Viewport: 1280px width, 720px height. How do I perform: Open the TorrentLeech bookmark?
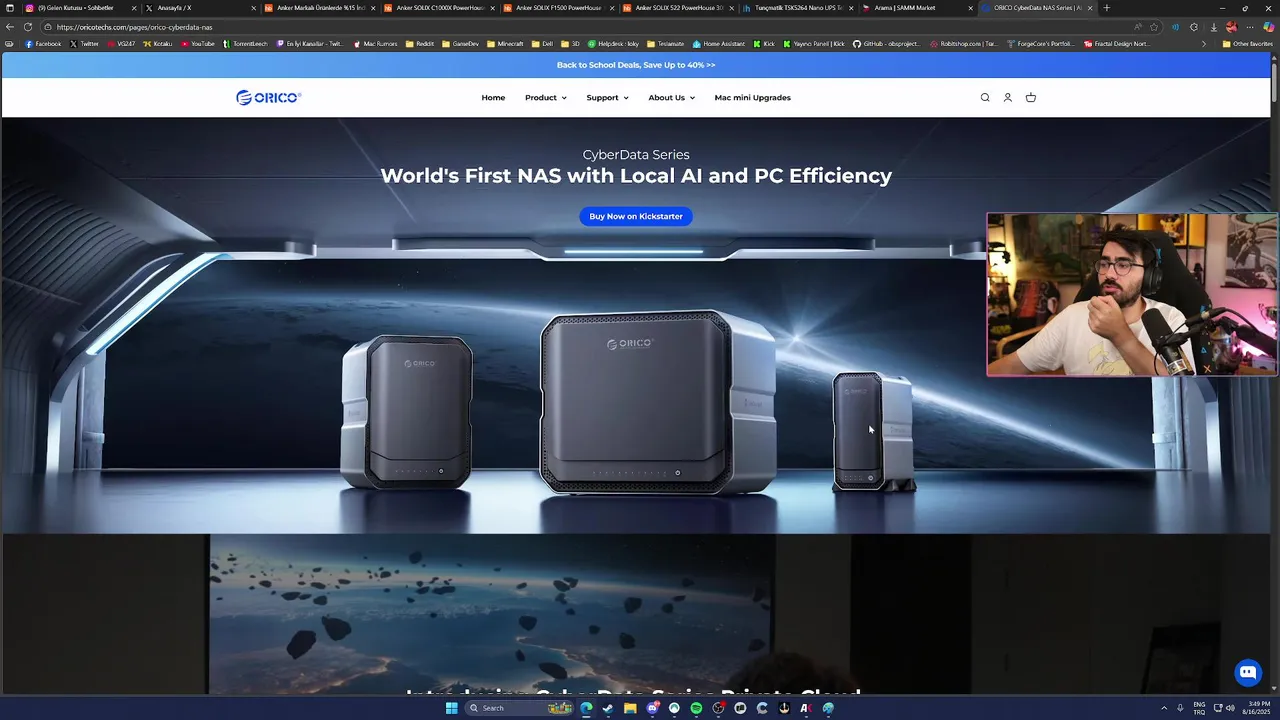point(245,44)
